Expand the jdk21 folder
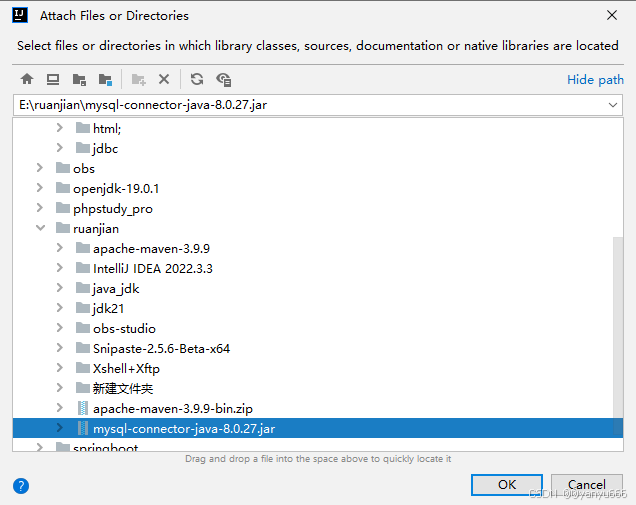The height and width of the screenshot is (505, 636). [x=60, y=307]
